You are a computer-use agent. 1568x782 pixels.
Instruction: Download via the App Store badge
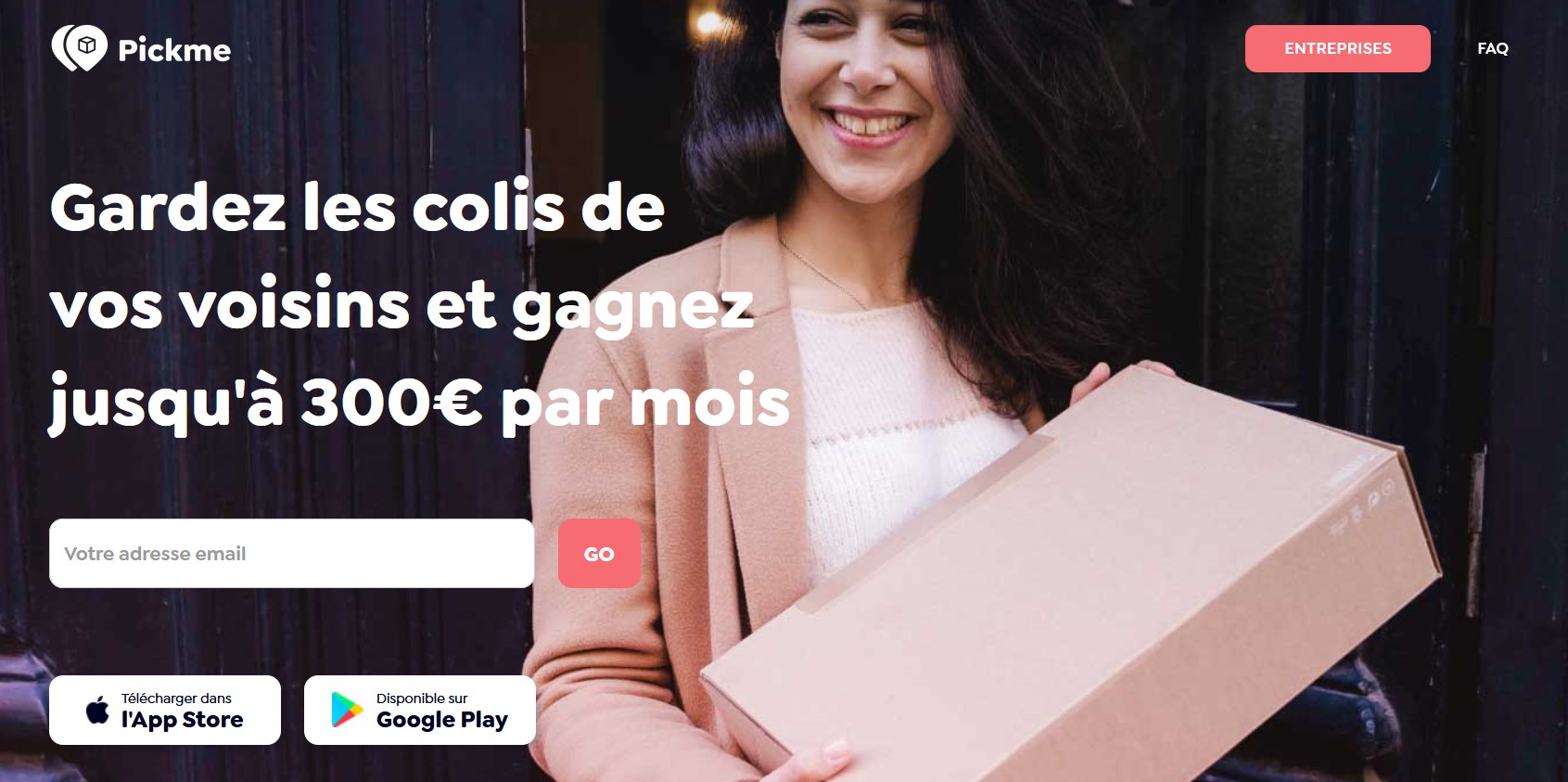(165, 710)
